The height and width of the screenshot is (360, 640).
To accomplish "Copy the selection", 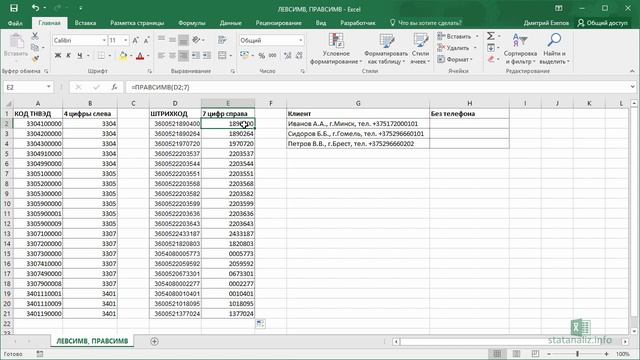I will (35, 48).
